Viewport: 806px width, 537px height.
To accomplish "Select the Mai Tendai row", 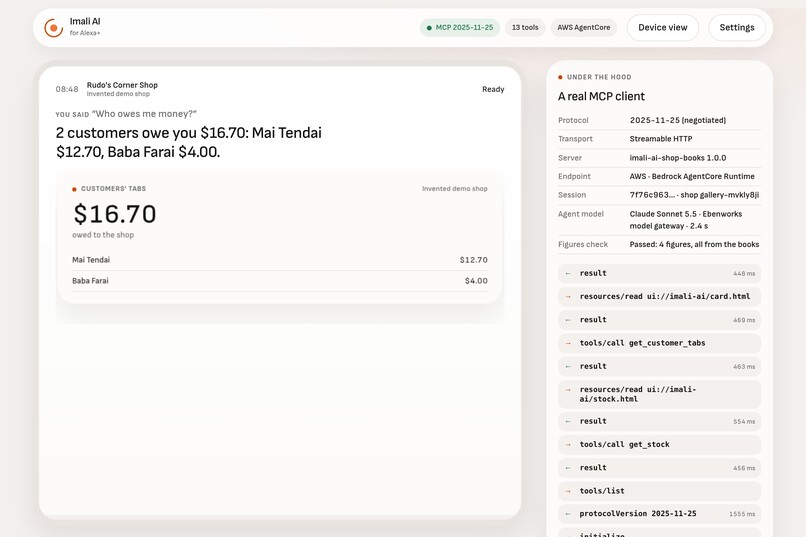I will coord(280,260).
